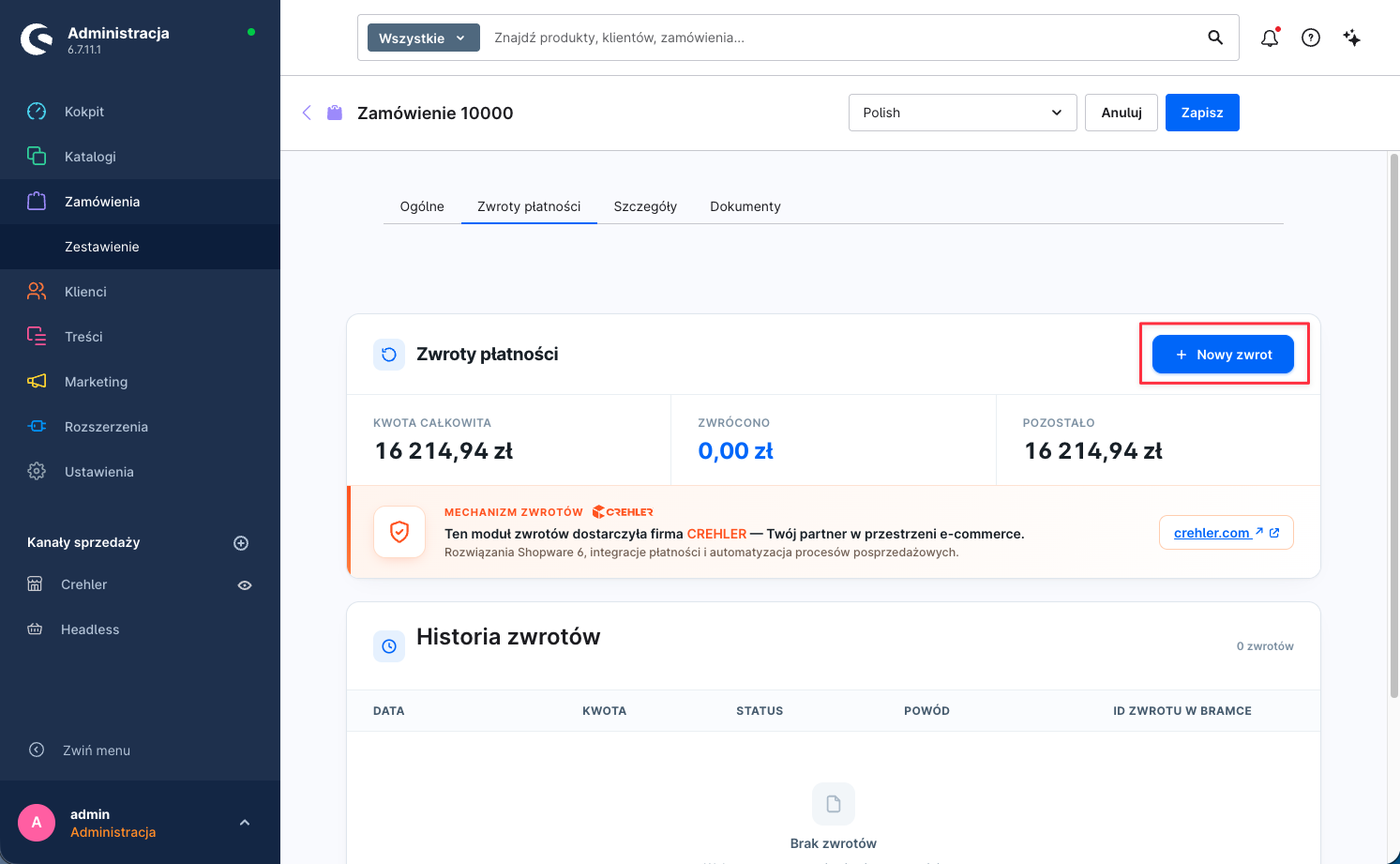Click the Anuluj cancel button

click(1122, 113)
